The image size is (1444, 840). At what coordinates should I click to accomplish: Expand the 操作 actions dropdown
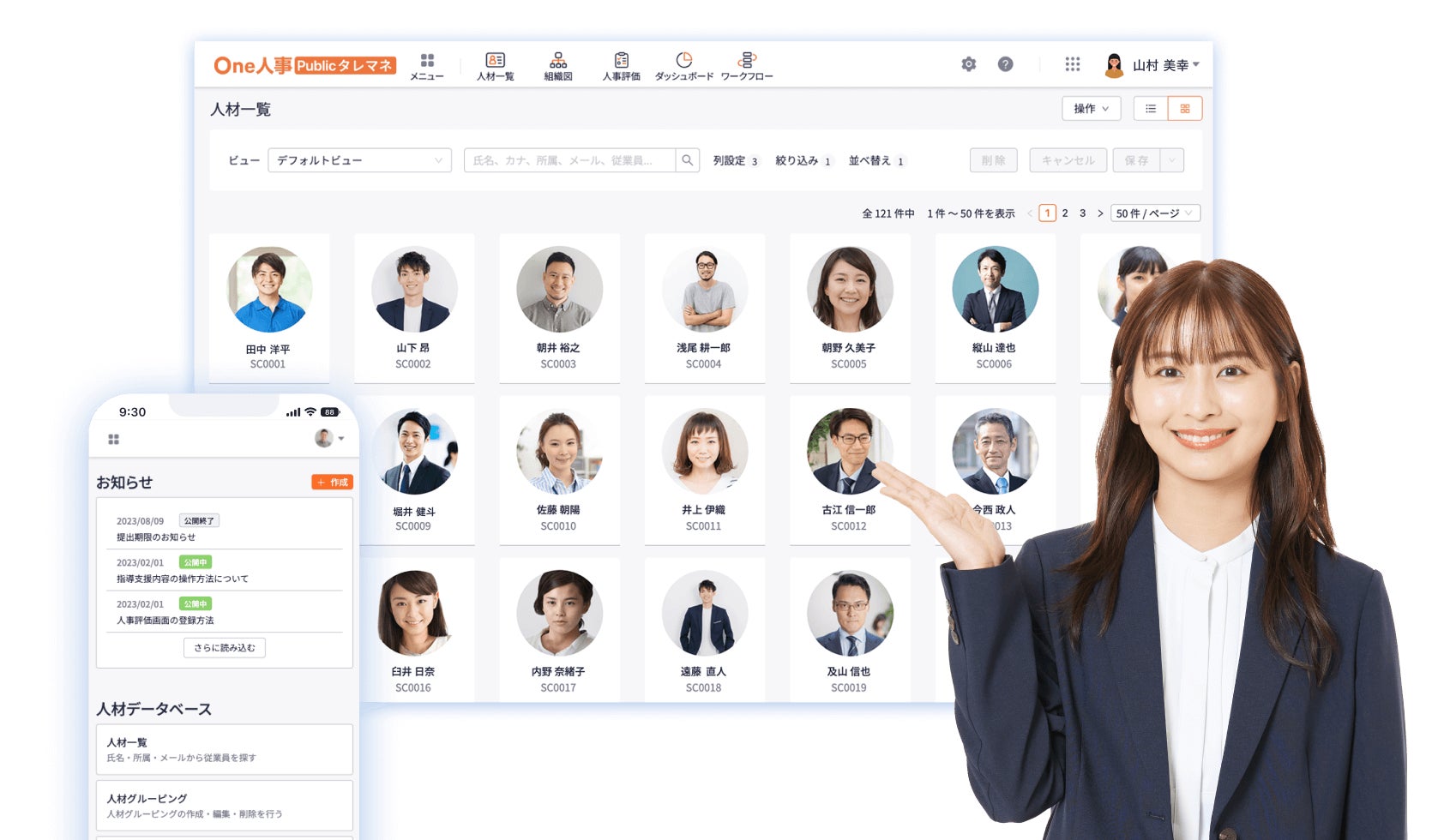tap(1091, 109)
